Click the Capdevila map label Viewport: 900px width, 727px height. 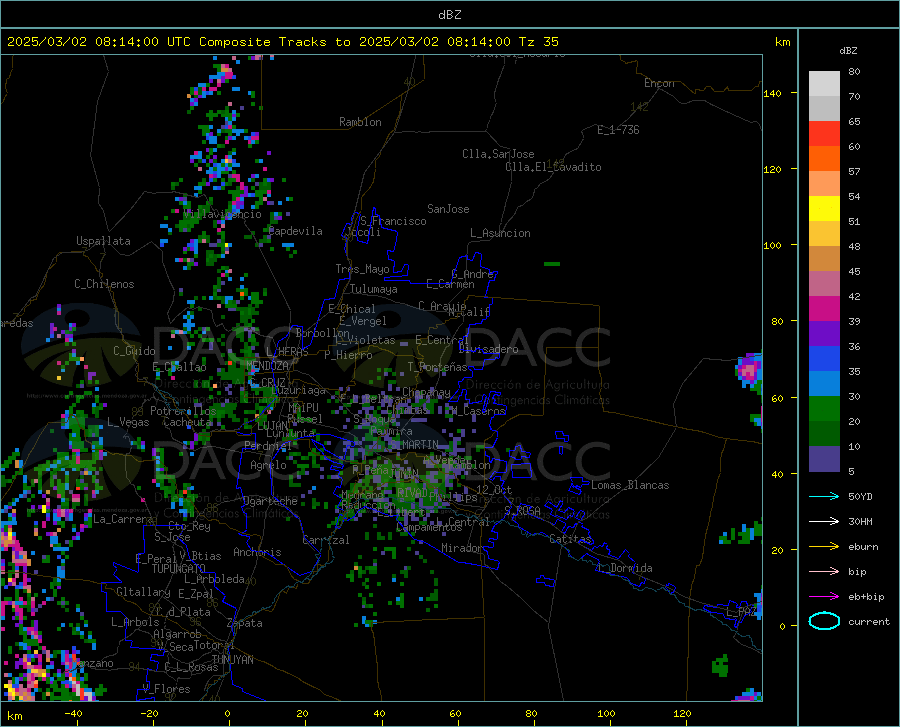click(x=296, y=231)
